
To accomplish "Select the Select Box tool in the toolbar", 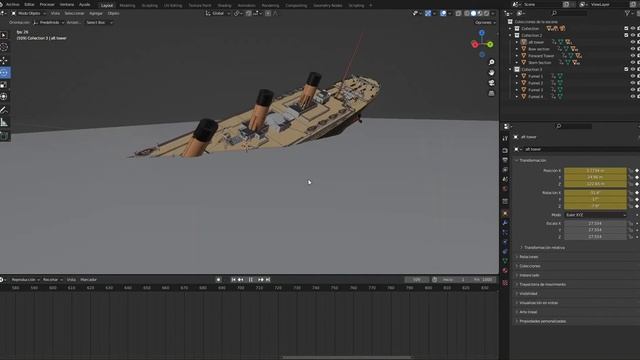I will [4, 36].
